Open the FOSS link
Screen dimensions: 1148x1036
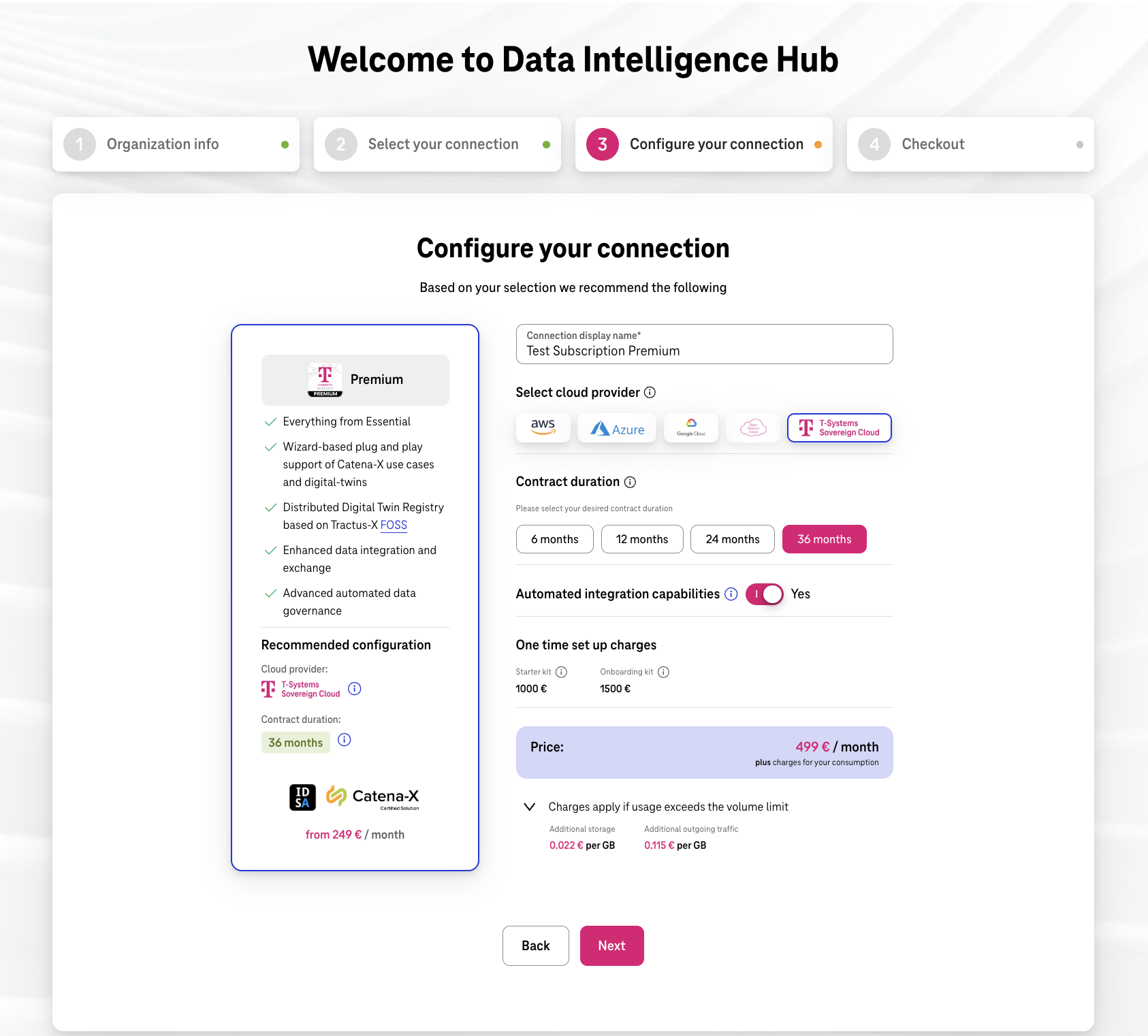(x=394, y=525)
